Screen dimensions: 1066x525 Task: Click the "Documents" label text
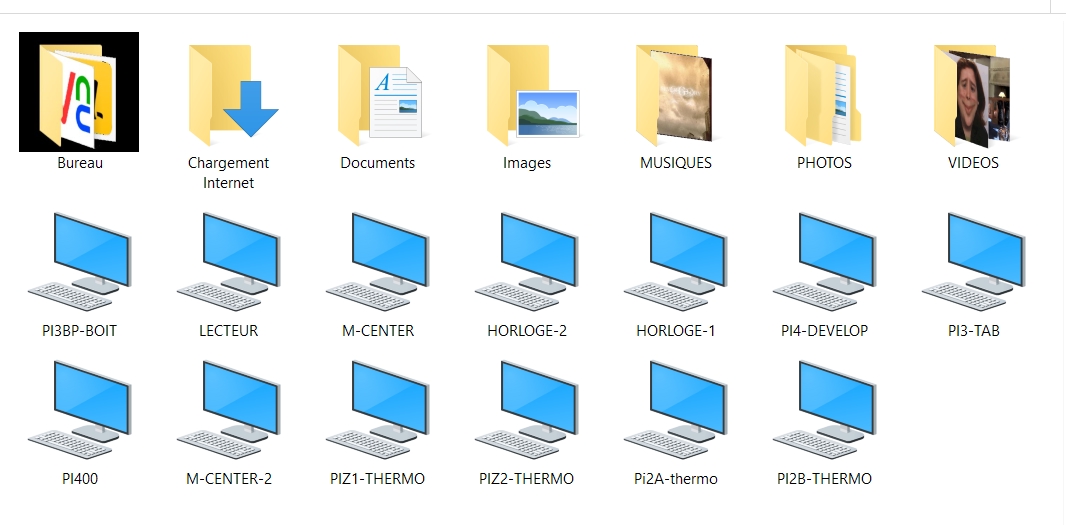click(x=377, y=163)
